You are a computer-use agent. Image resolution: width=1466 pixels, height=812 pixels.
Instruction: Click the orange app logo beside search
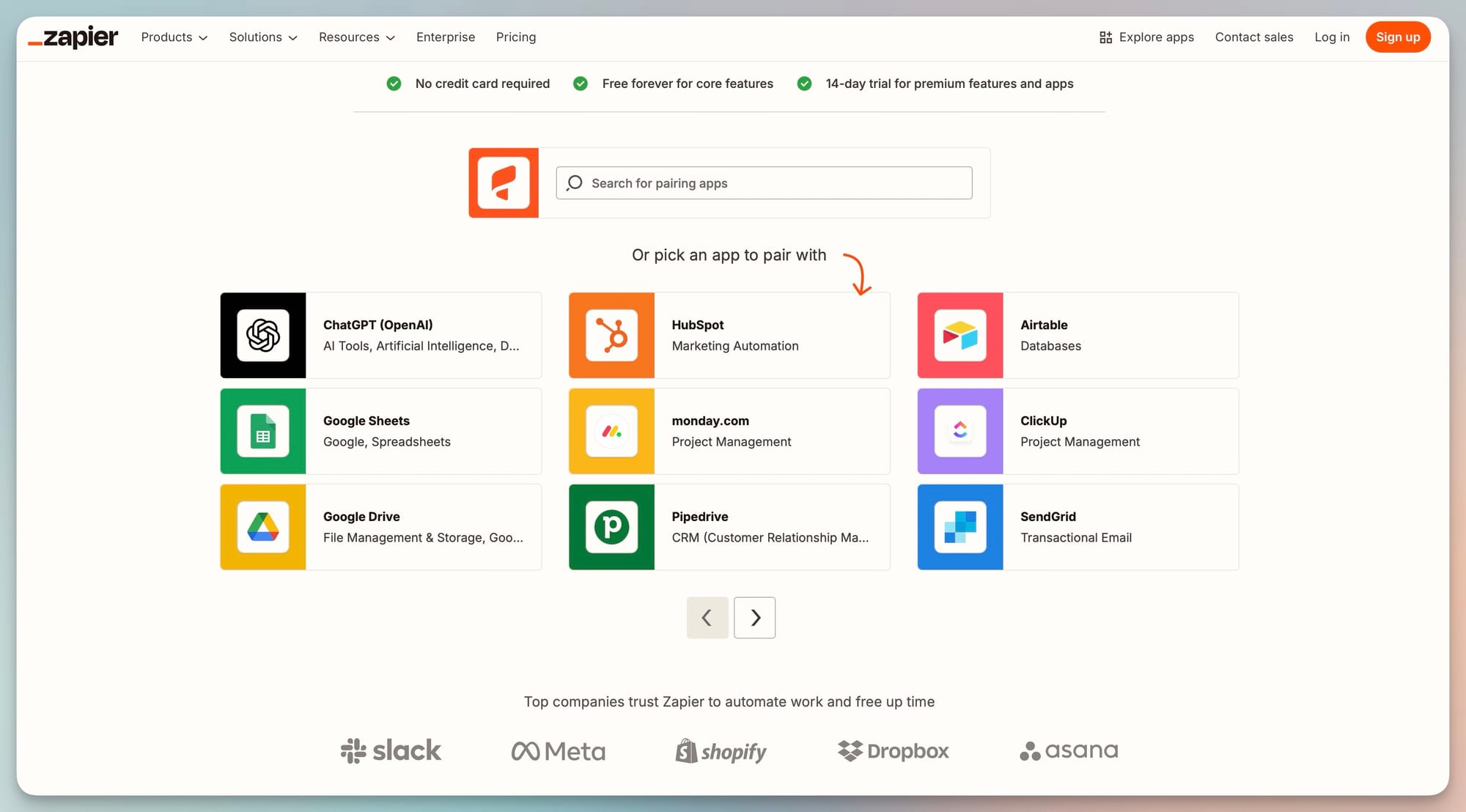pos(504,183)
